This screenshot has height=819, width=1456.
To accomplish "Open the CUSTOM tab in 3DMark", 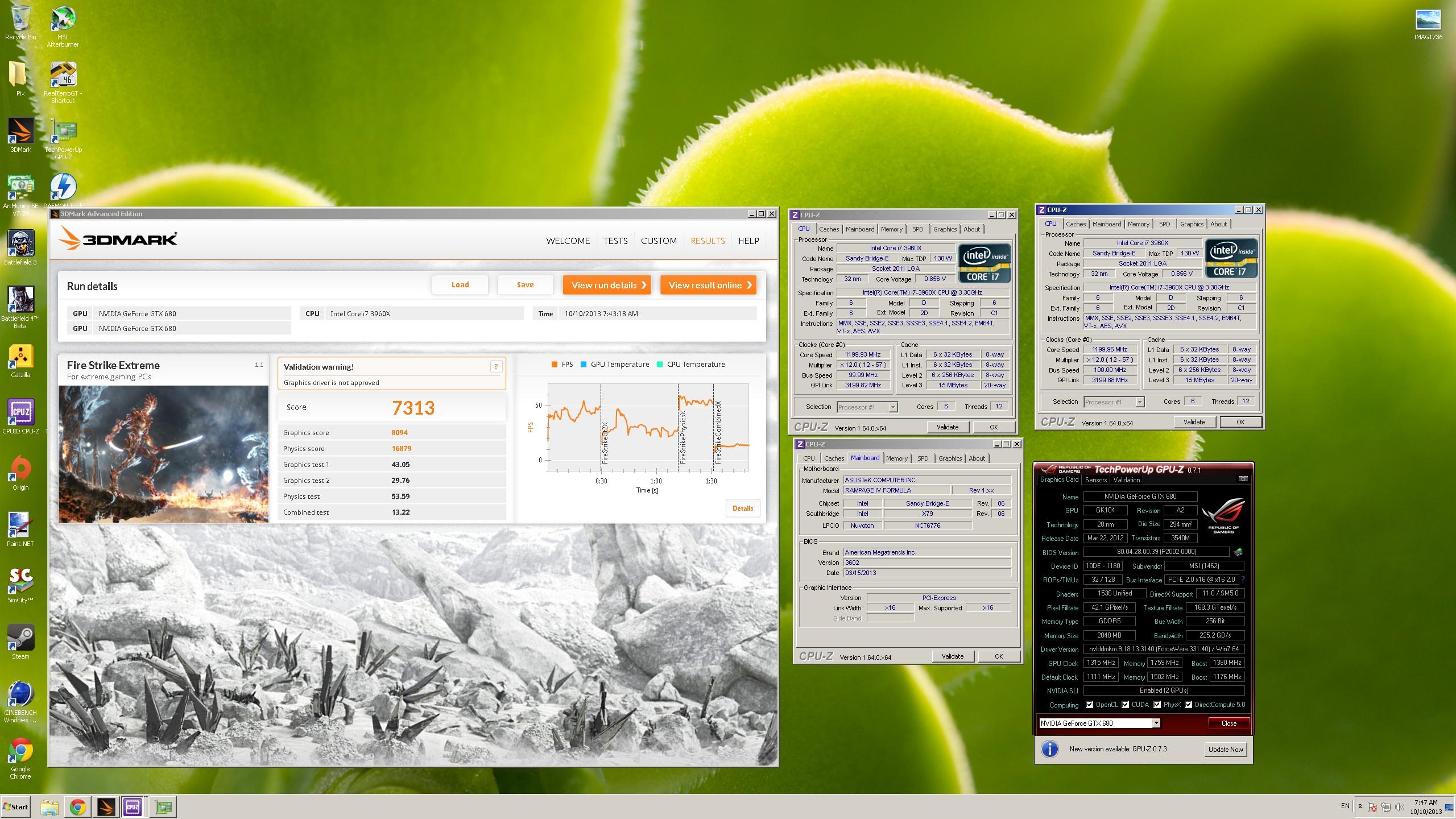I will [659, 241].
